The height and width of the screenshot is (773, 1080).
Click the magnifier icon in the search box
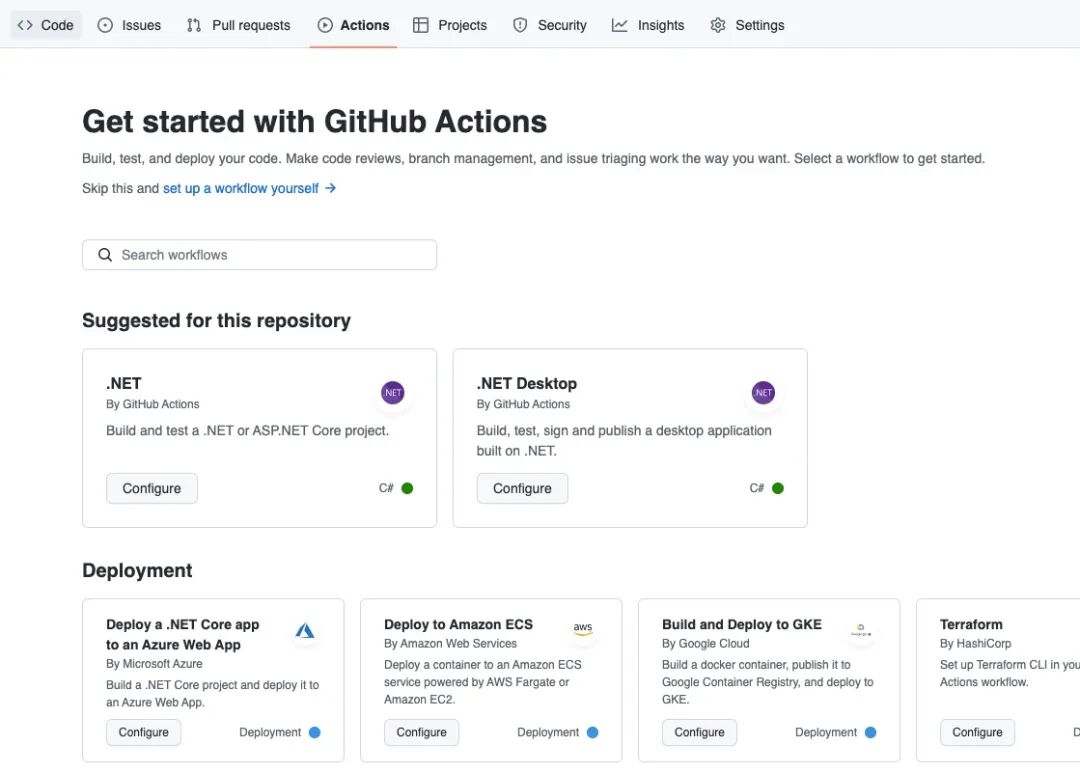[105, 255]
